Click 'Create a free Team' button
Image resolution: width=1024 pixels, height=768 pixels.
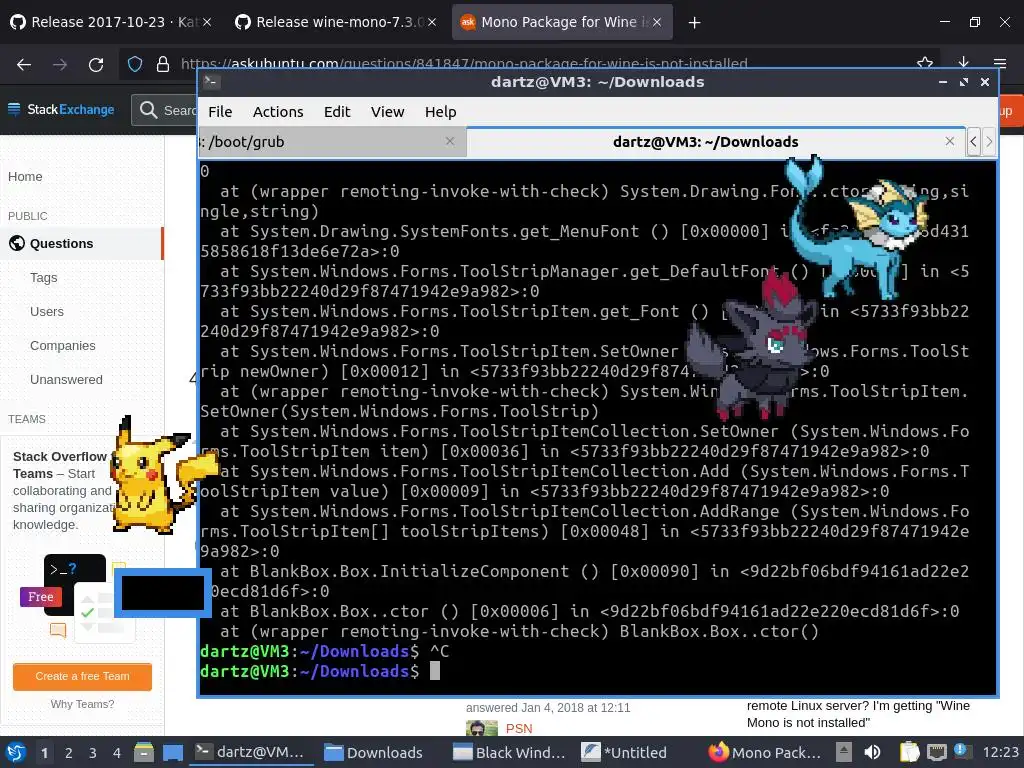click(82, 676)
